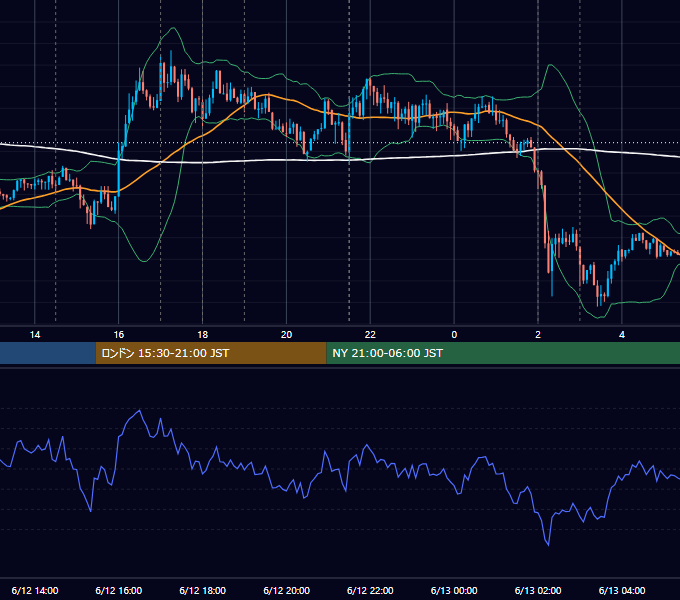Click the 6/13 00:00 date label
680x600 pixels.
454,590
